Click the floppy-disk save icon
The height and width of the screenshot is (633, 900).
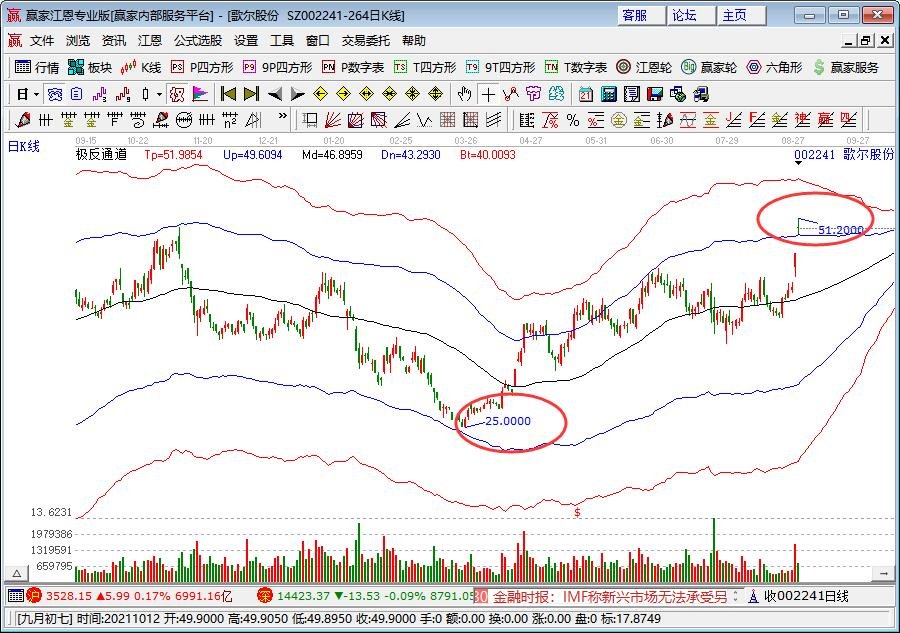(x=655, y=94)
